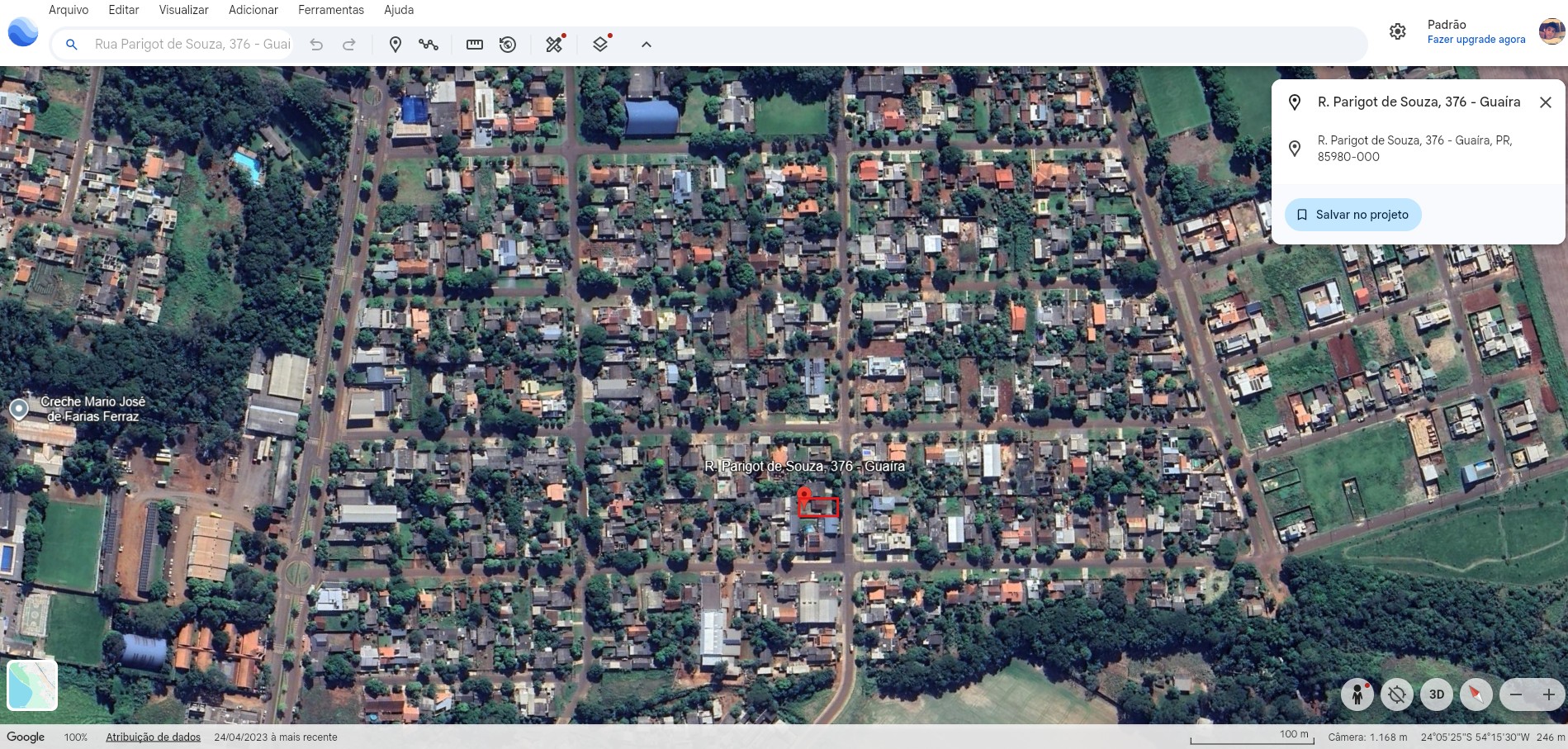Open the ruler measurement tool
1568x749 pixels.
pyautogui.click(x=475, y=45)
